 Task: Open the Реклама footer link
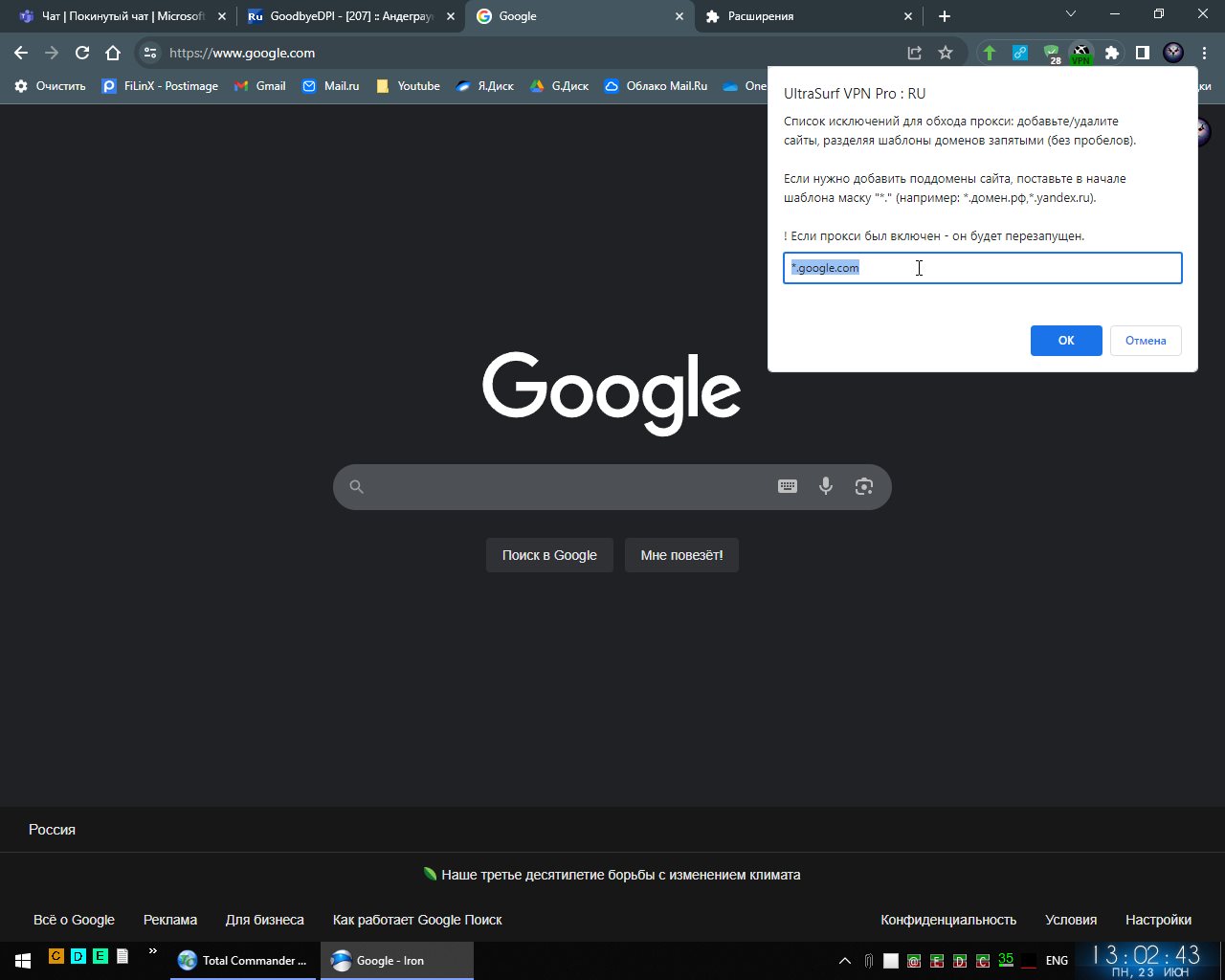170,920
